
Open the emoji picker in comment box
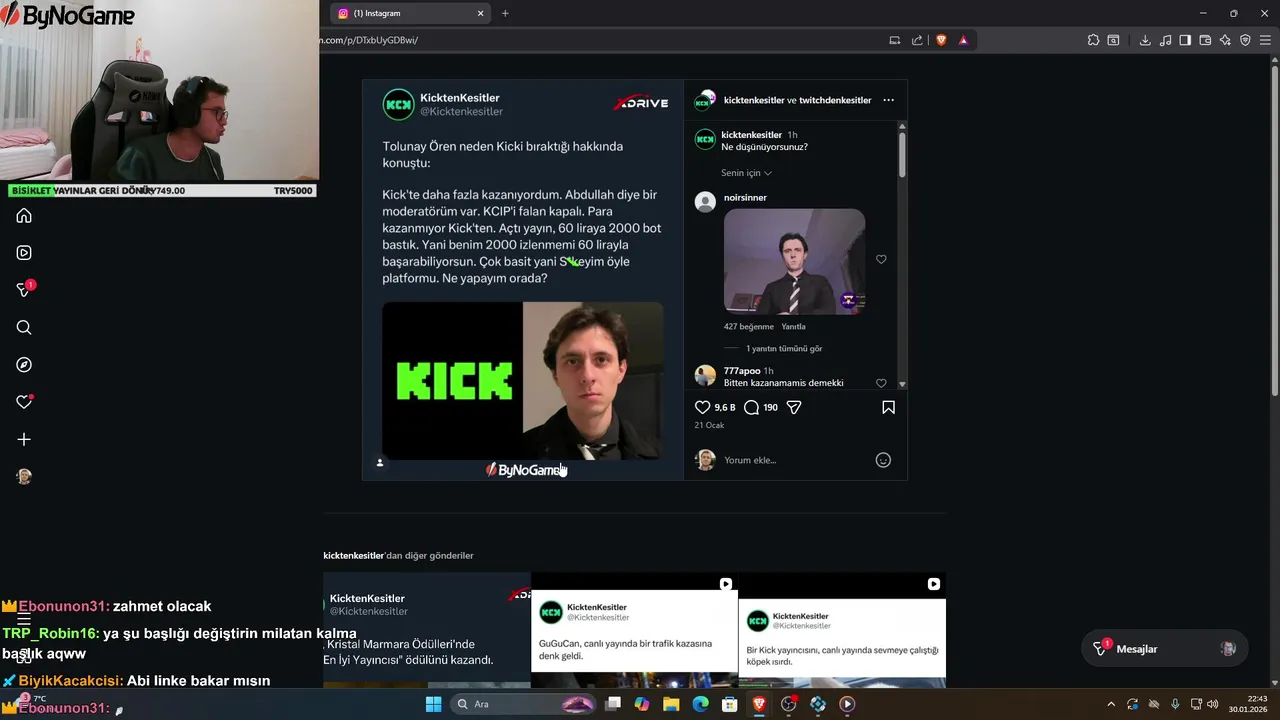click(x=883, y=460)
